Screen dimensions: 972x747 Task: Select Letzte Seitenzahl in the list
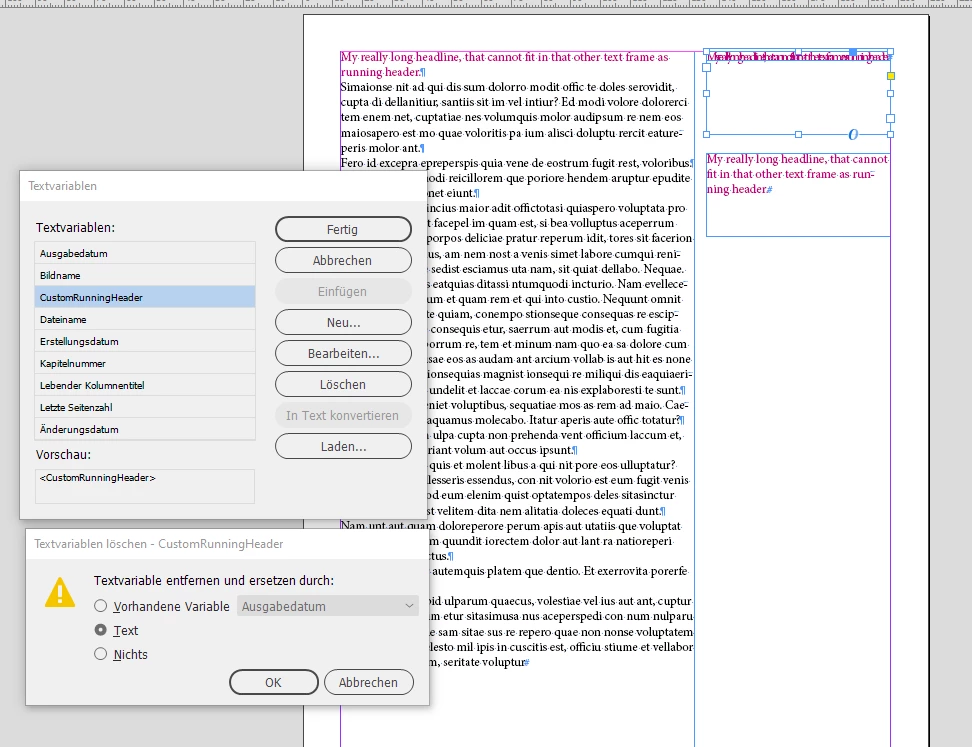coord(145,407)
